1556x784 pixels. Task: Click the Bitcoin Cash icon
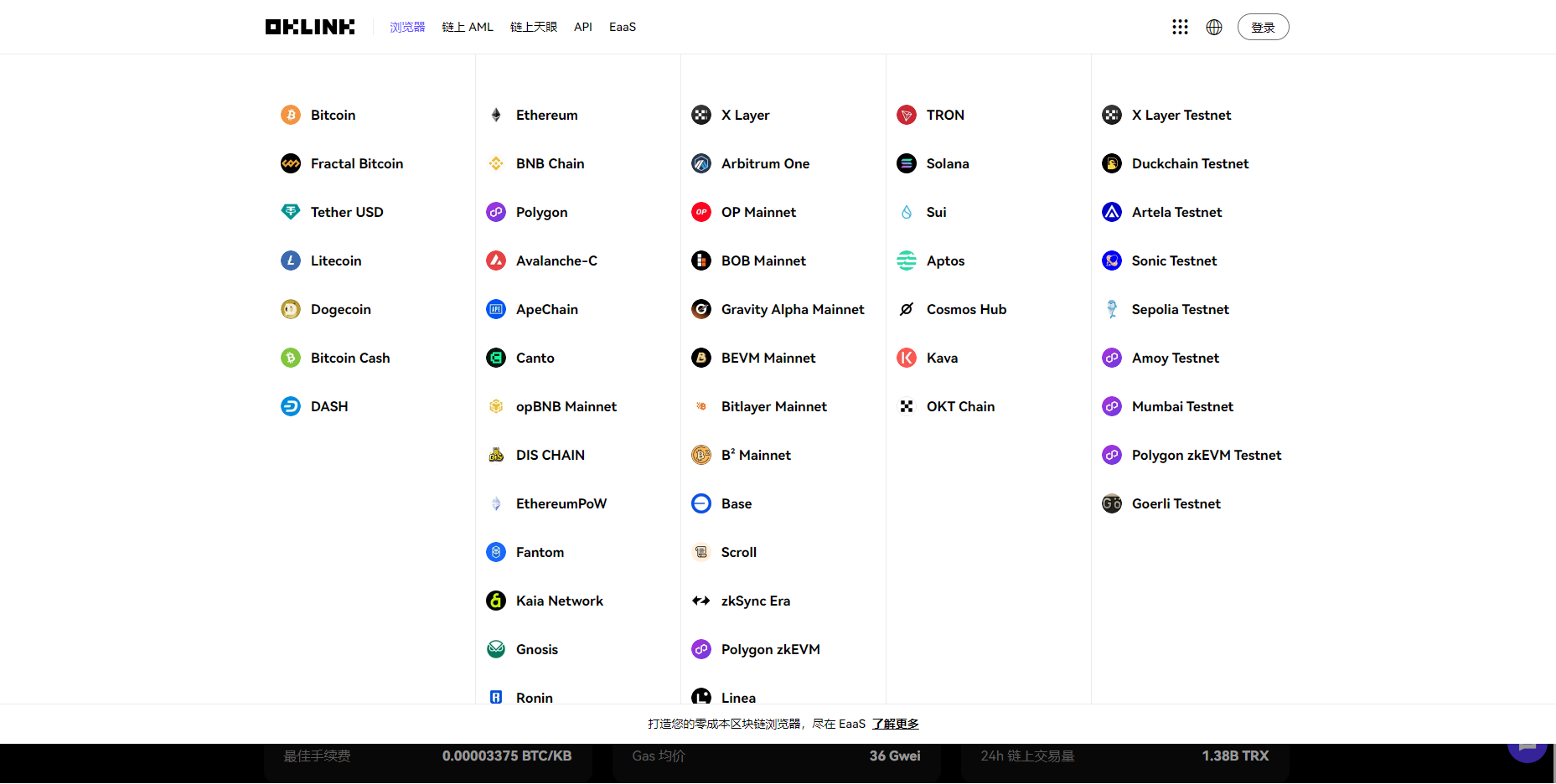(x=291, y=358)
